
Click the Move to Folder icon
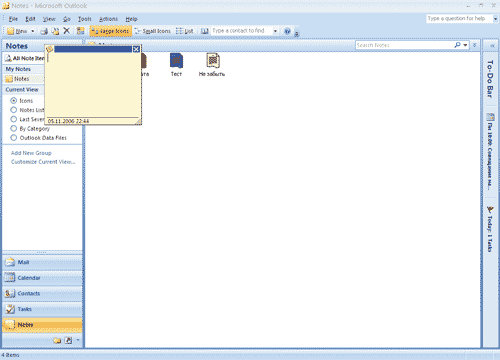click(x=55, y=31)
